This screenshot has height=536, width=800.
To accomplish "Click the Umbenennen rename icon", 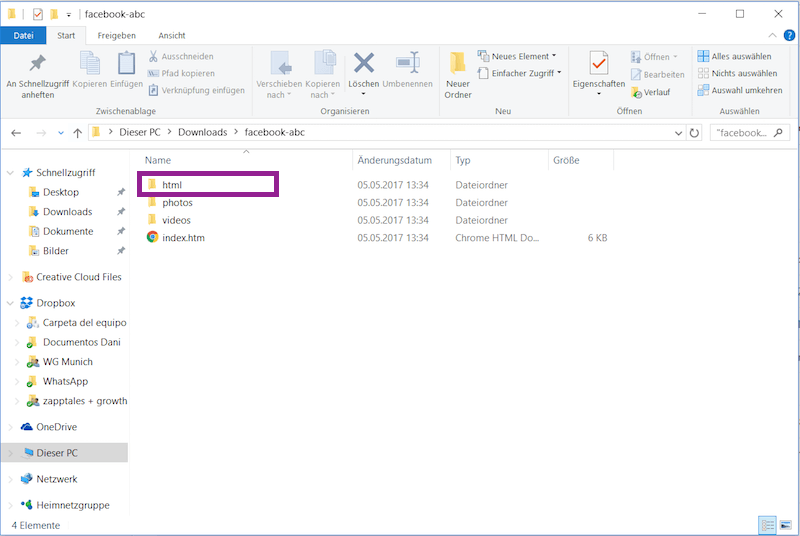I will pos(408,63).
